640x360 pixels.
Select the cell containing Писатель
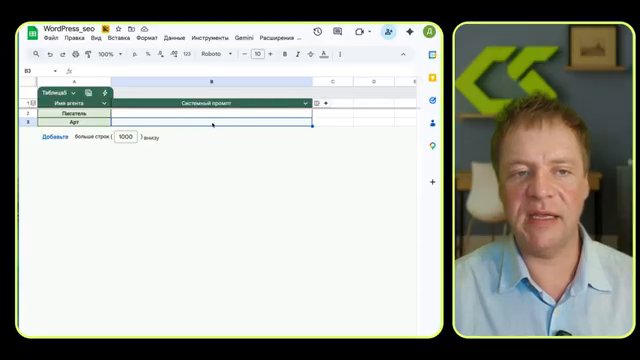click(x=74, y=113)
